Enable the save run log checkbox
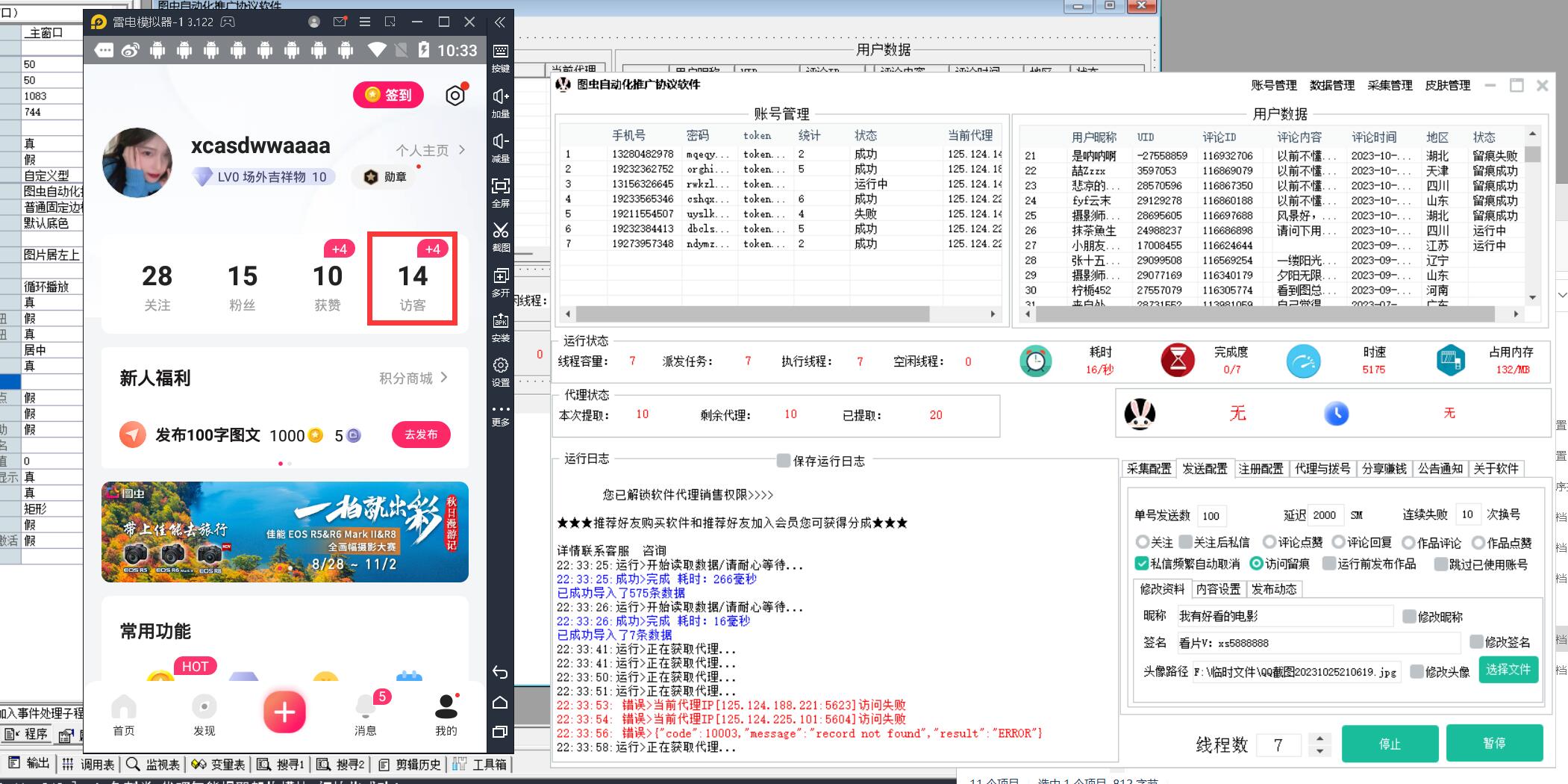Image resolution: width=1568 pixels, height=784 pixels. click(x=783, y=461)
